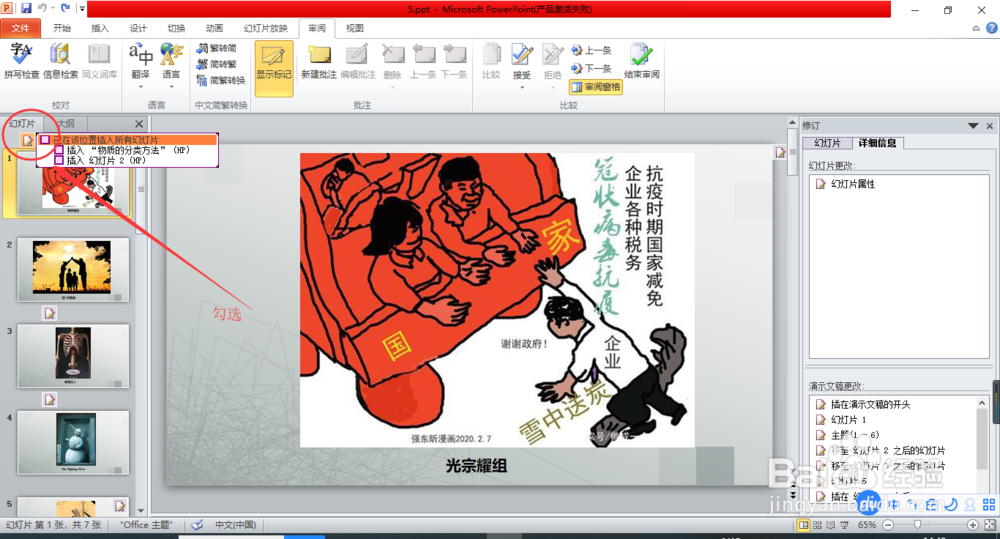1000x539 pixels.
Task: Convert text with 简转繁
Action: point(217,64)
